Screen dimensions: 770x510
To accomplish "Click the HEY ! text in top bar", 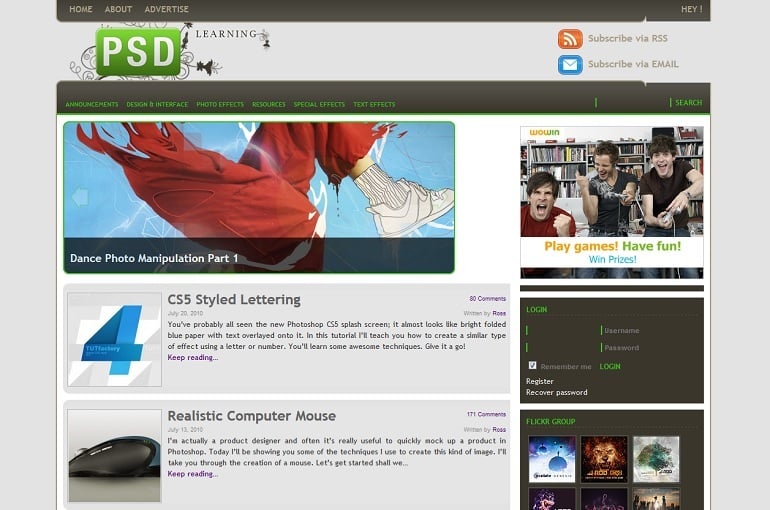I will (691, 9).
